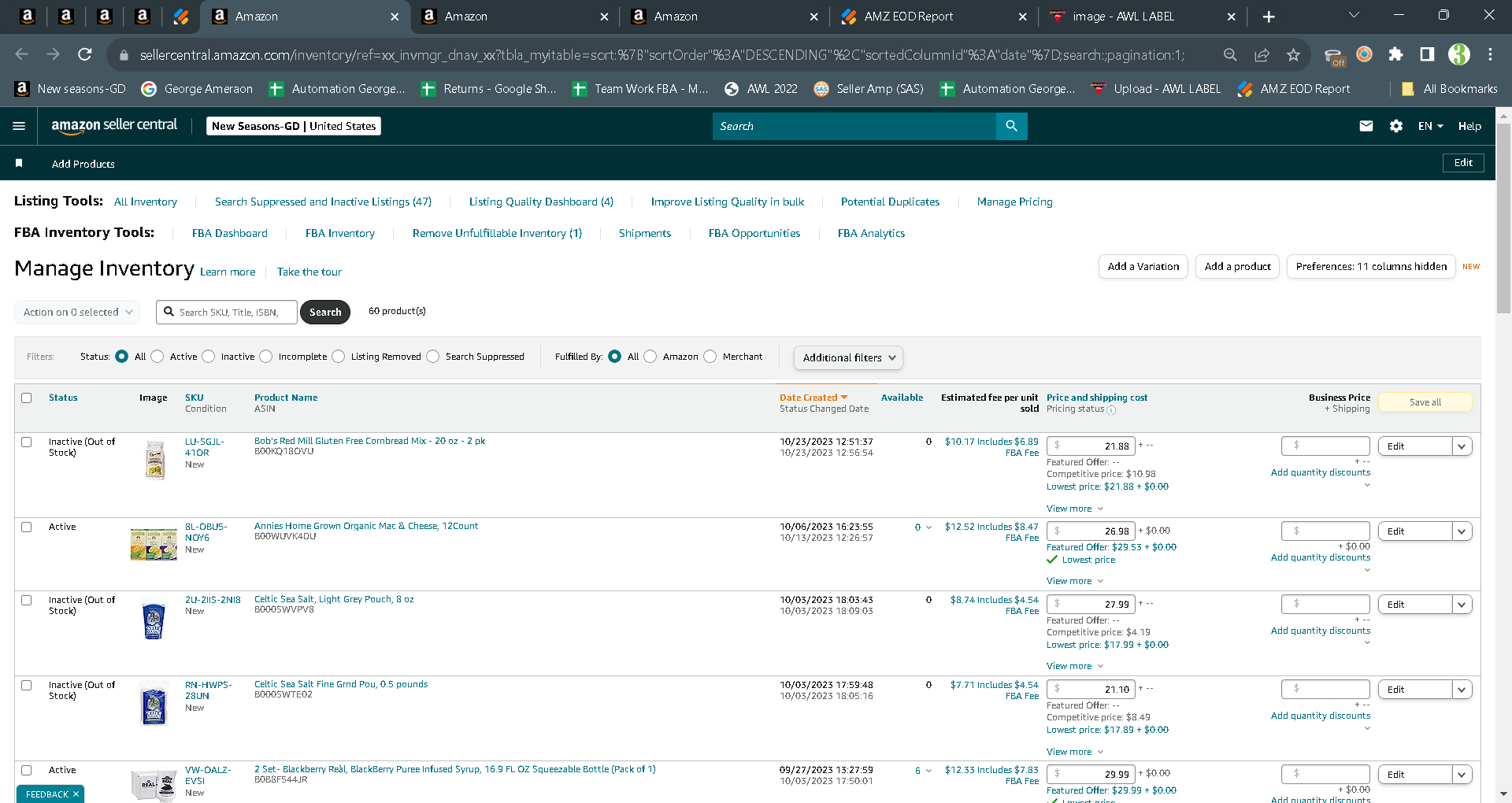Check the Celtic Sea Salt Light Grey row checkbox
Viewport: 1512px width, 803px height.
pyautogui.click(x=27, y=600)
